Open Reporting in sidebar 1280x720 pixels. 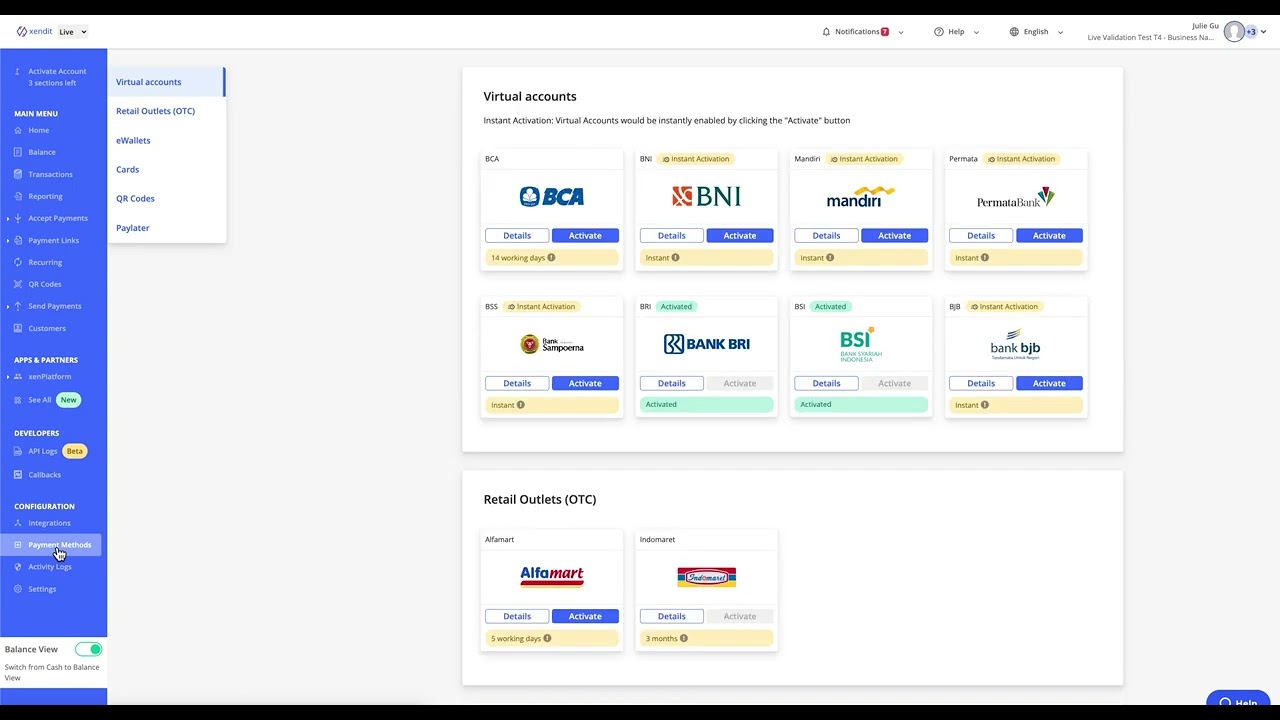(x=45, y=196)
